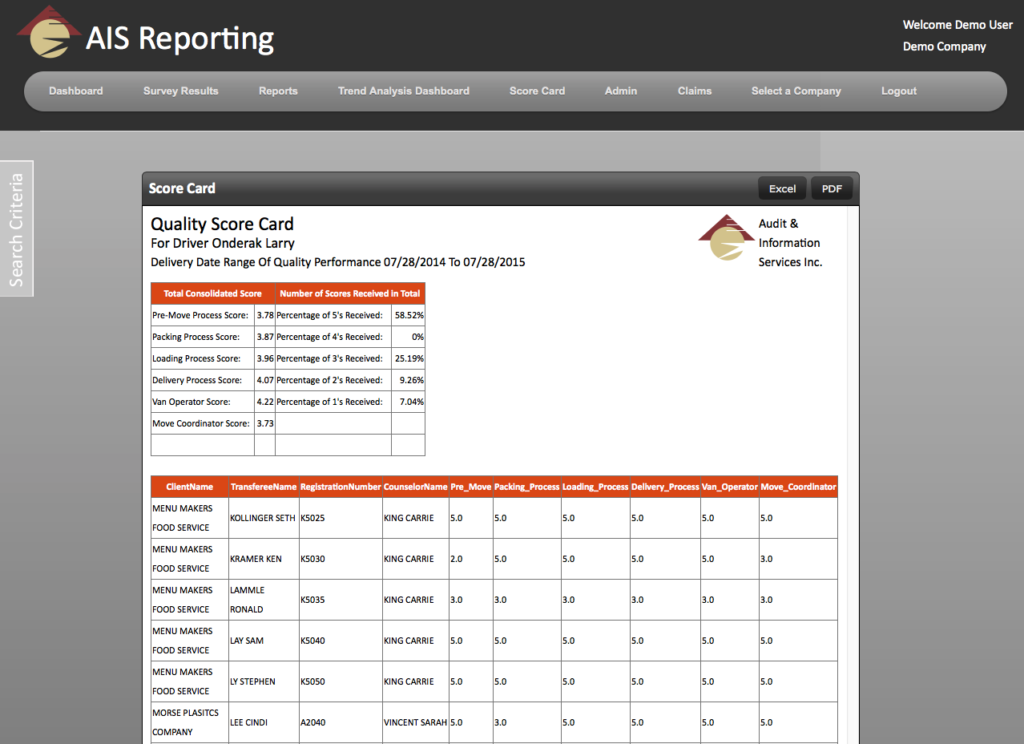Click the 9.26% value cell
Viewport: 1024px width, 744px height.
click(x=409, y=380)
